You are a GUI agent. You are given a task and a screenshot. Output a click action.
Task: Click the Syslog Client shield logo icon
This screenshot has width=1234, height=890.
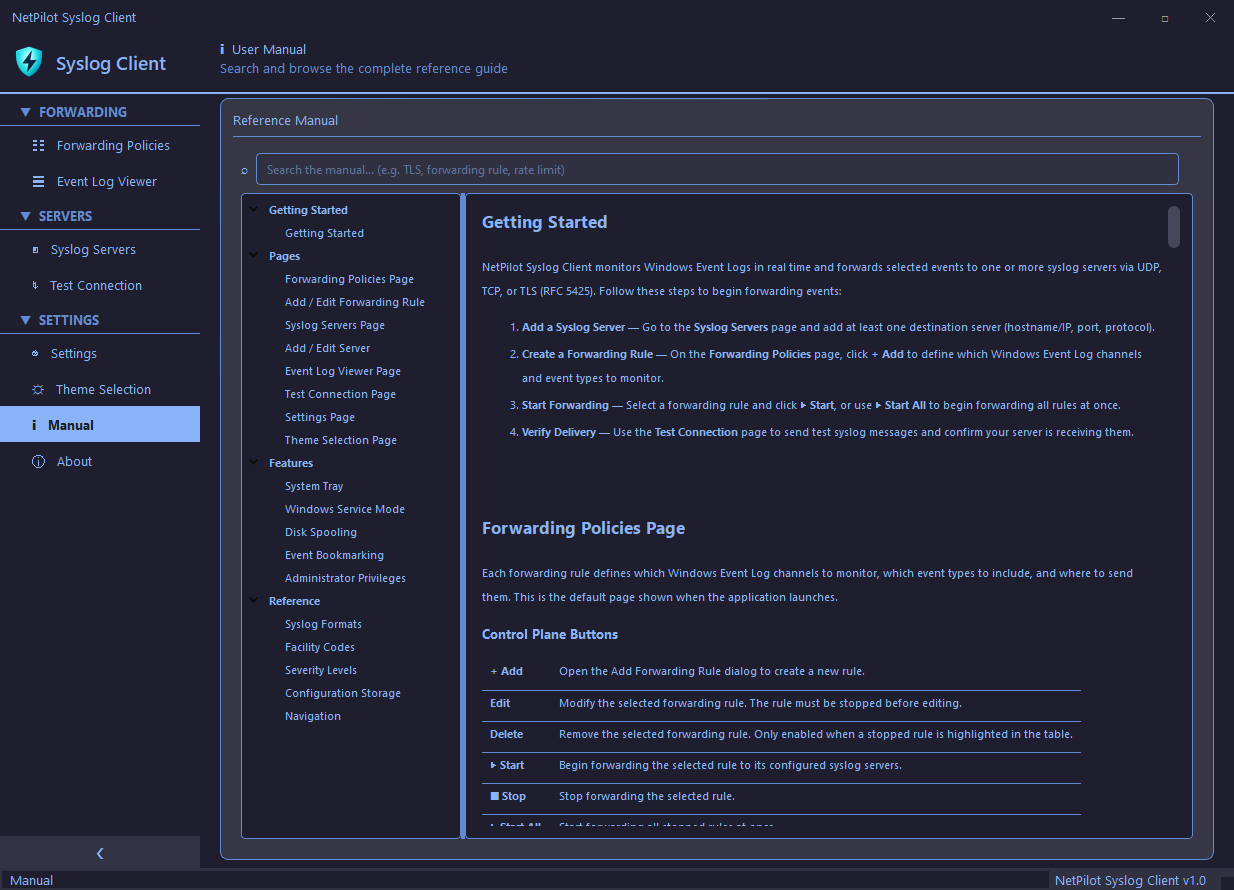(x=29, y=62)
